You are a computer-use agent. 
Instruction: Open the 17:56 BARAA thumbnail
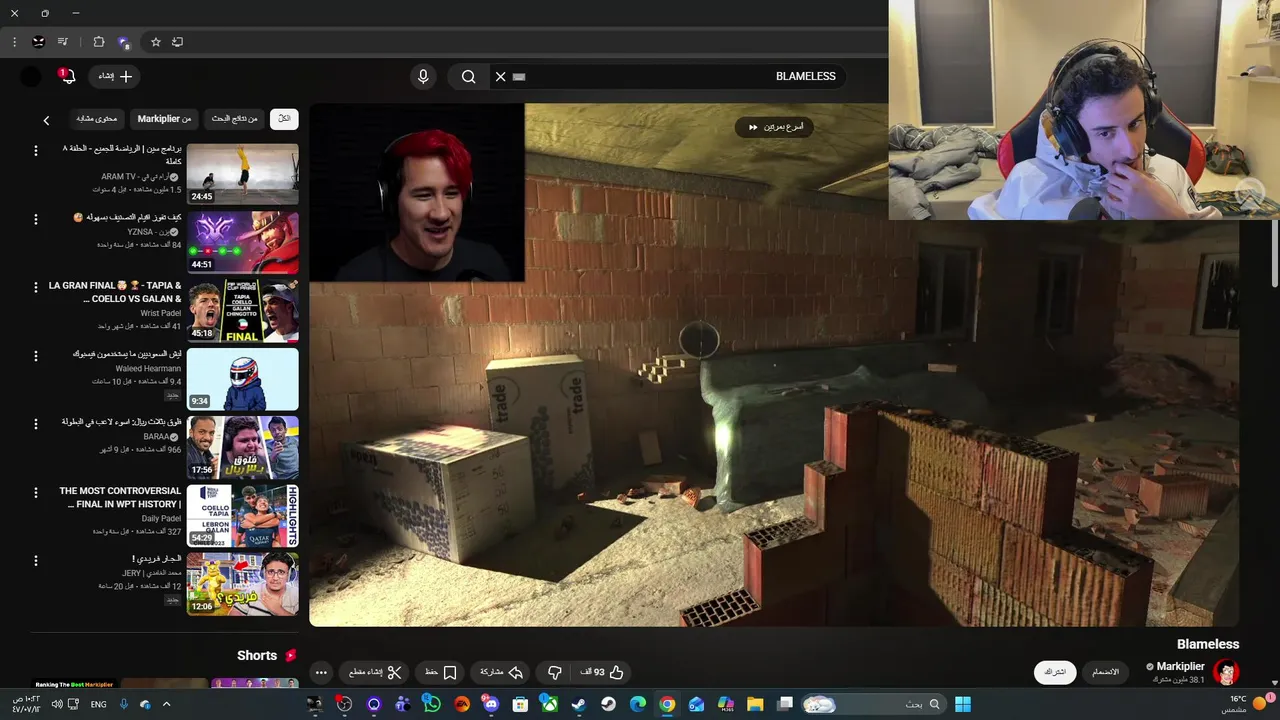[242, 447]
